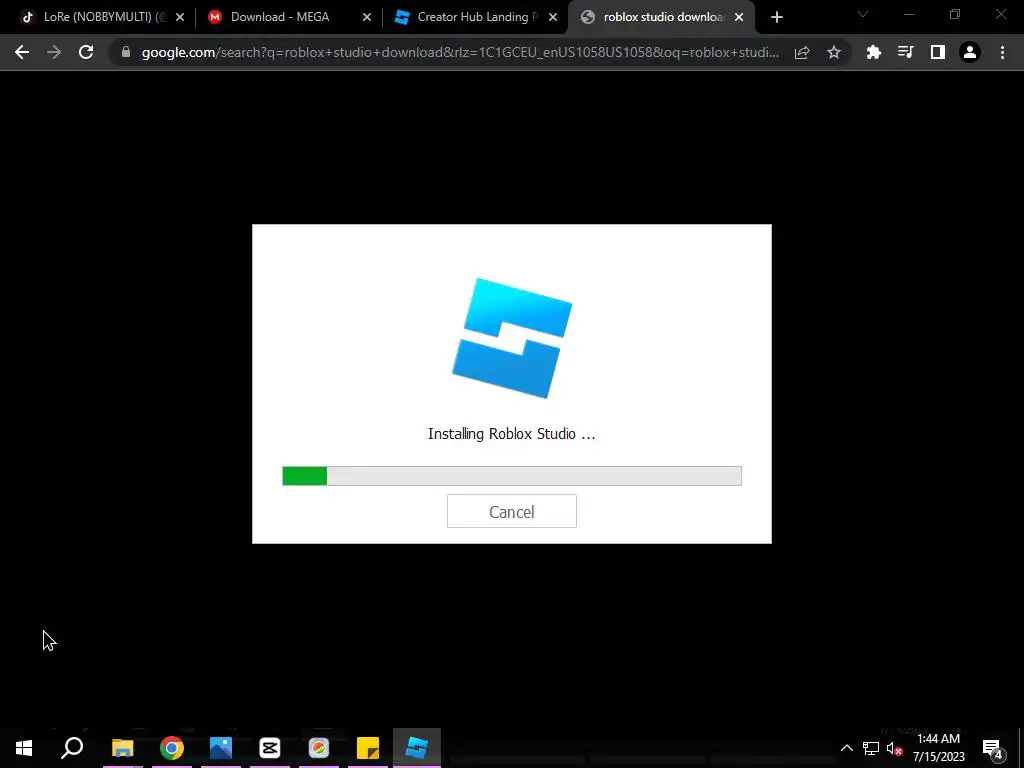Open the muted volume tray icon
Screen dimensions: 1024x768
tap(895, 748)
